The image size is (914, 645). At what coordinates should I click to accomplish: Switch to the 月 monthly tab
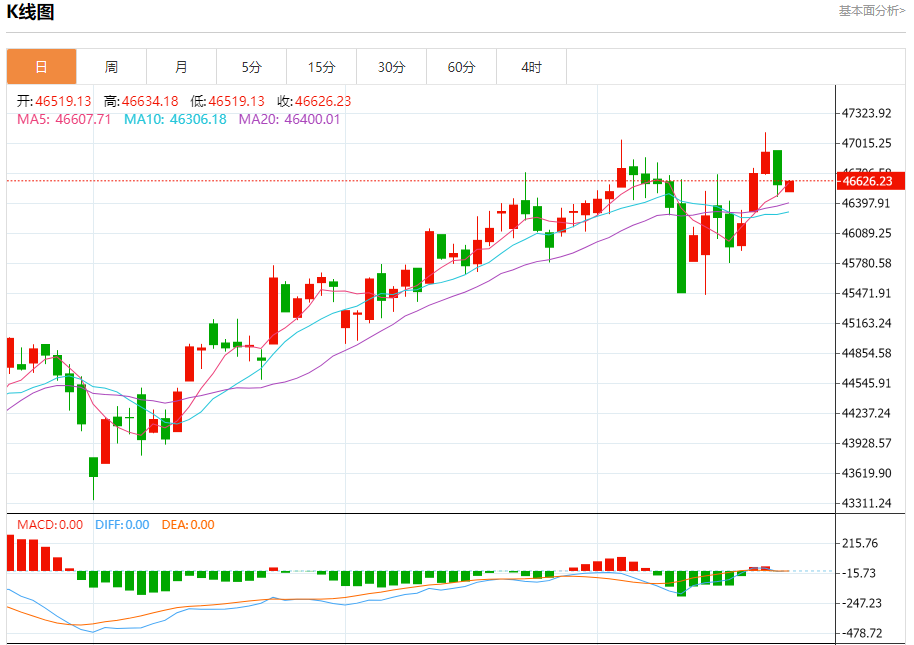click(181, 67)
